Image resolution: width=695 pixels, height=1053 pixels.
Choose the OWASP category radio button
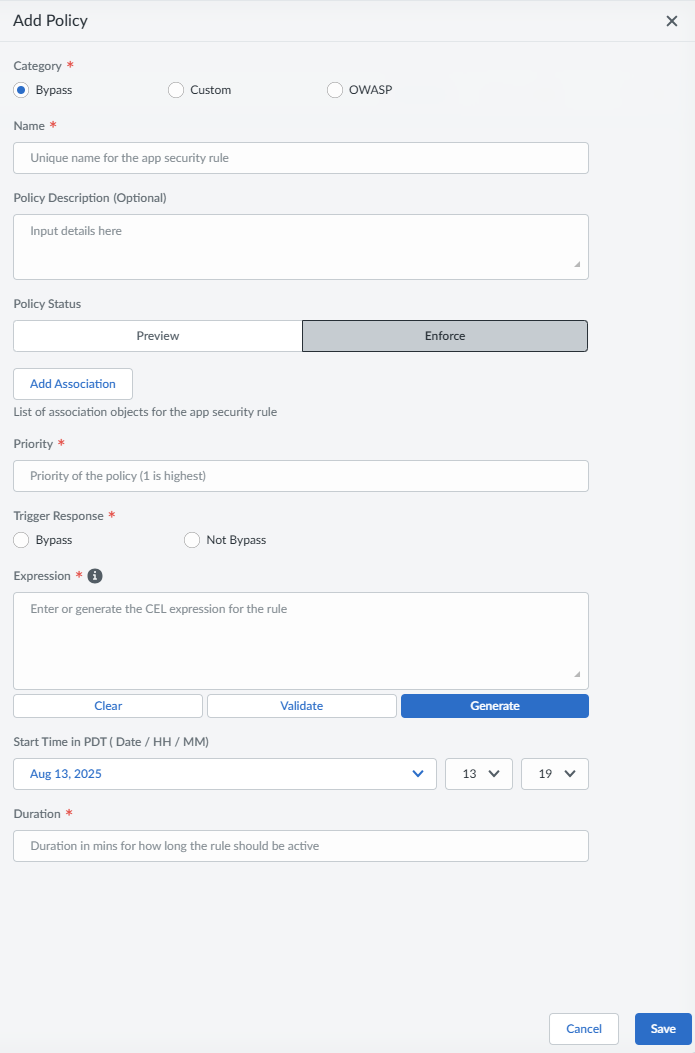coord(335,90)
